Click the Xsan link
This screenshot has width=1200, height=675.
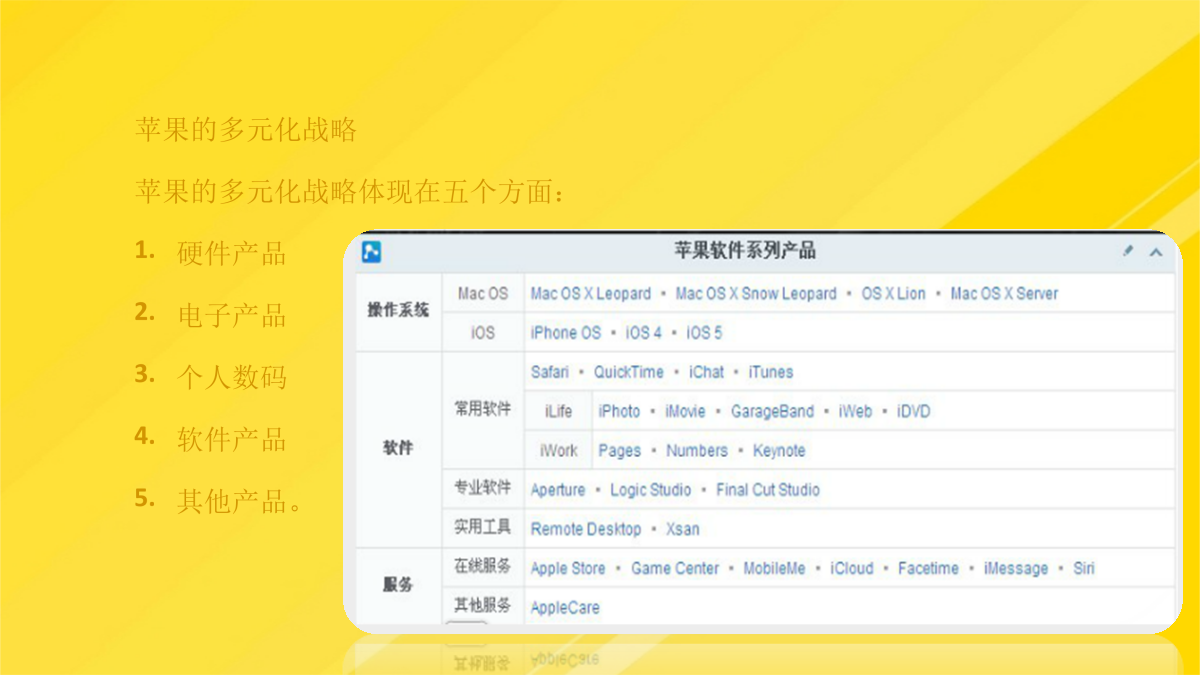click(x=683, y=529)
